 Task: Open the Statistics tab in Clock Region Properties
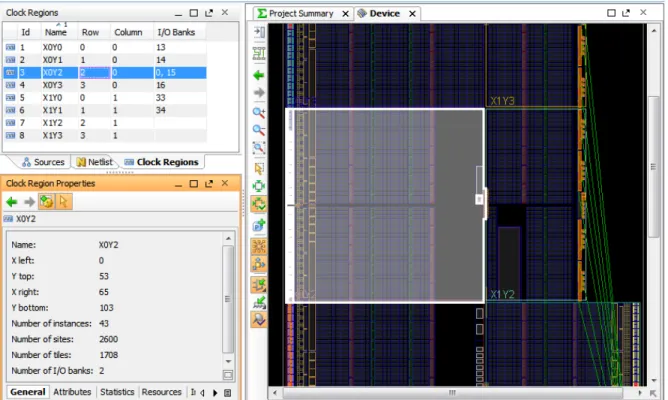click(x=117, y=392)
